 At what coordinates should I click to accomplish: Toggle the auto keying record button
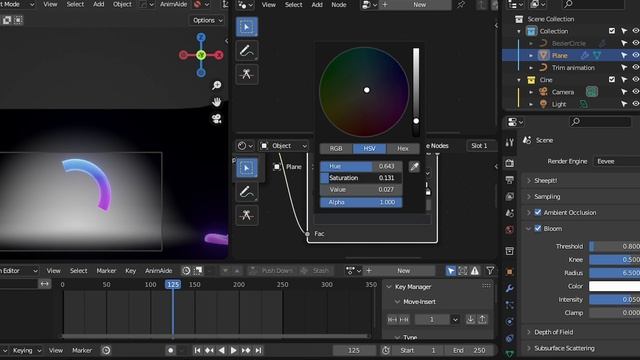171,350
